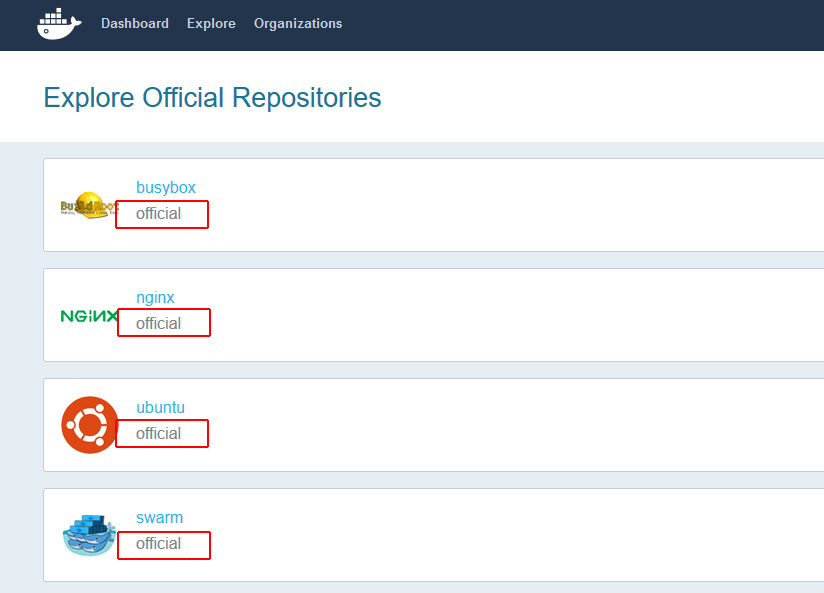Click the official label under nginx
Image resolution: width=824 pixels, height=593 pixels.
(x=159, y=323)
